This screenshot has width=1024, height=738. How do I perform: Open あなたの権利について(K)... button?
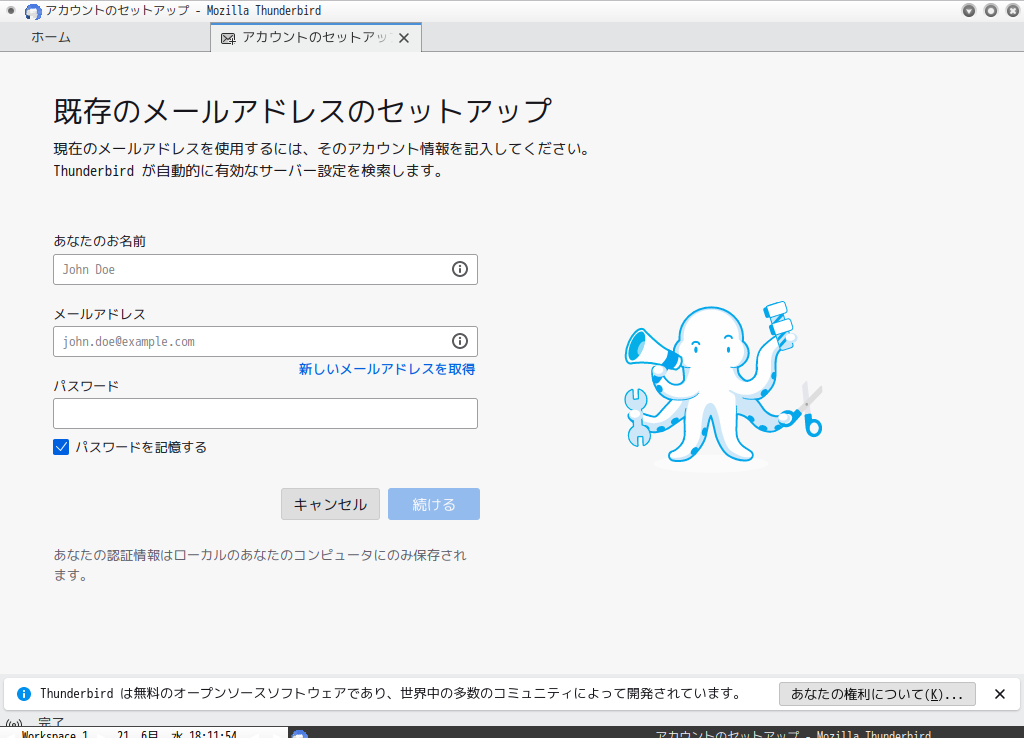(x=877, y=694)
